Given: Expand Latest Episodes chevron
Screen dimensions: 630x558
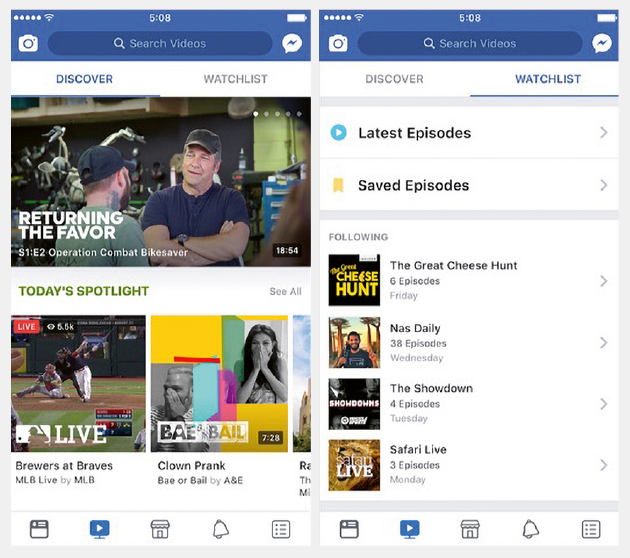Looking at the screenshot, I should point(603,133).
